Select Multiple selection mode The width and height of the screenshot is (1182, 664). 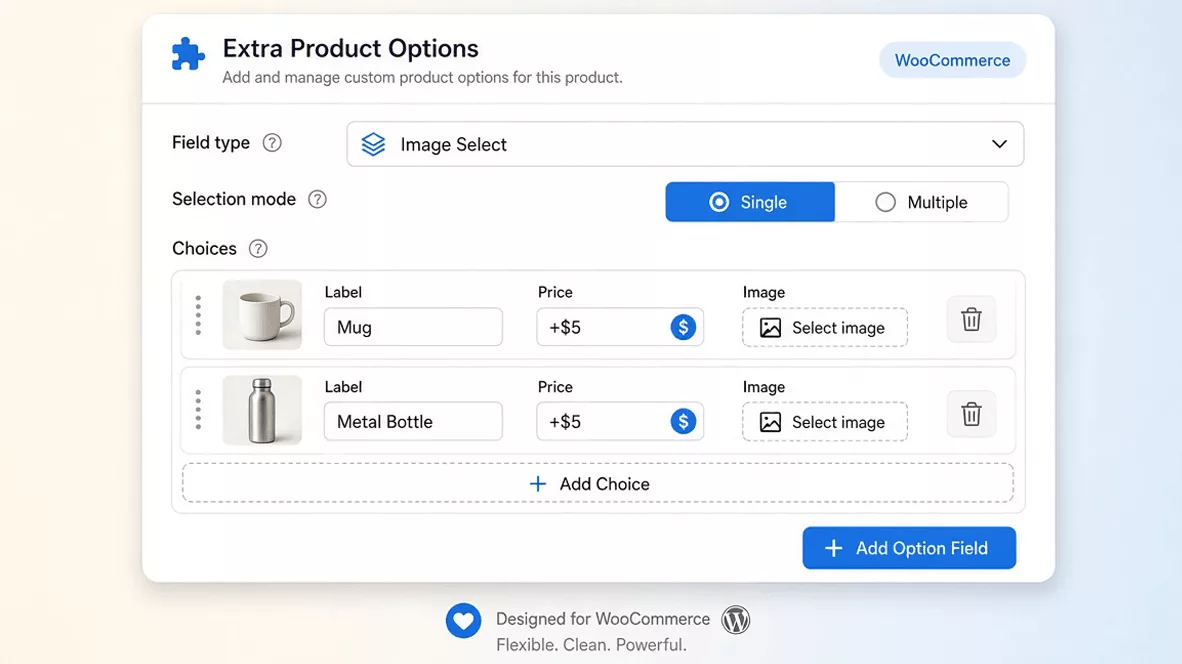(x=921, y=202)
